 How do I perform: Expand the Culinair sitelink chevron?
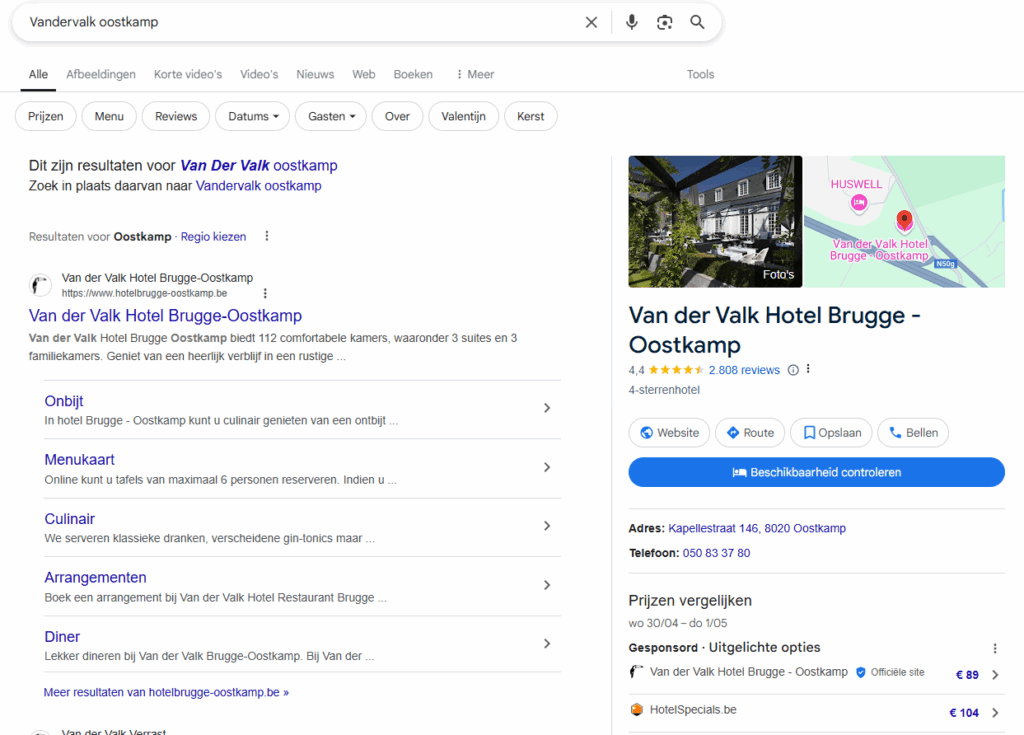tap(547, 526)
